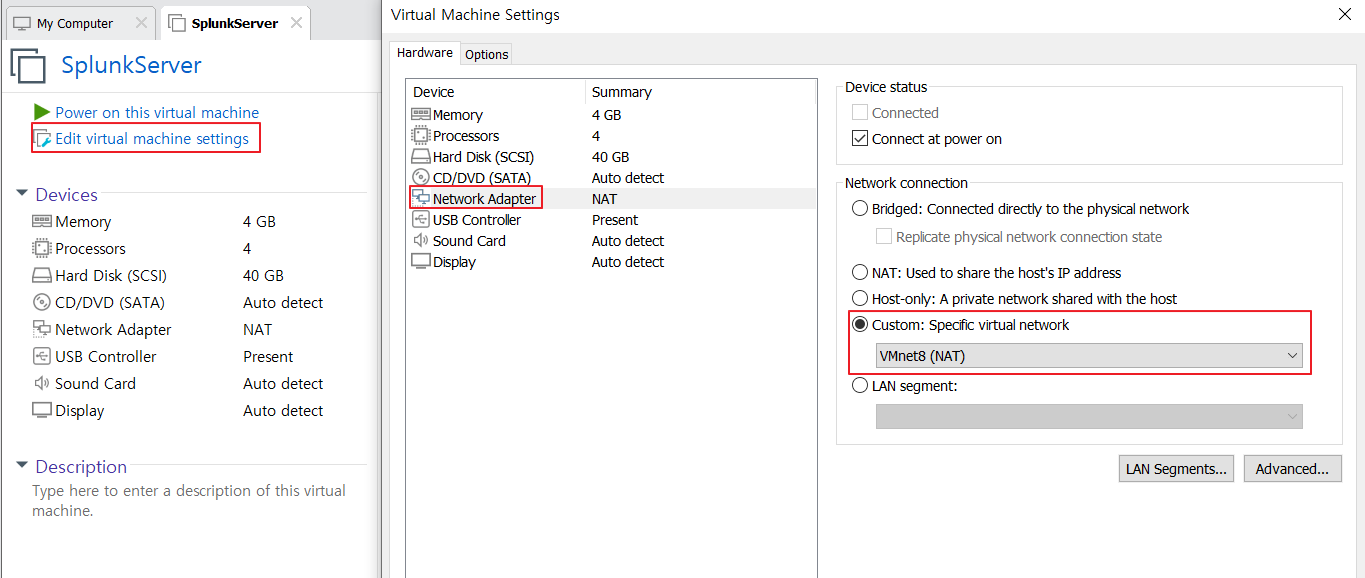Close the My Computer tab
The height and width of the screenshot is (578, 1365).
click(x=141, y=23)
